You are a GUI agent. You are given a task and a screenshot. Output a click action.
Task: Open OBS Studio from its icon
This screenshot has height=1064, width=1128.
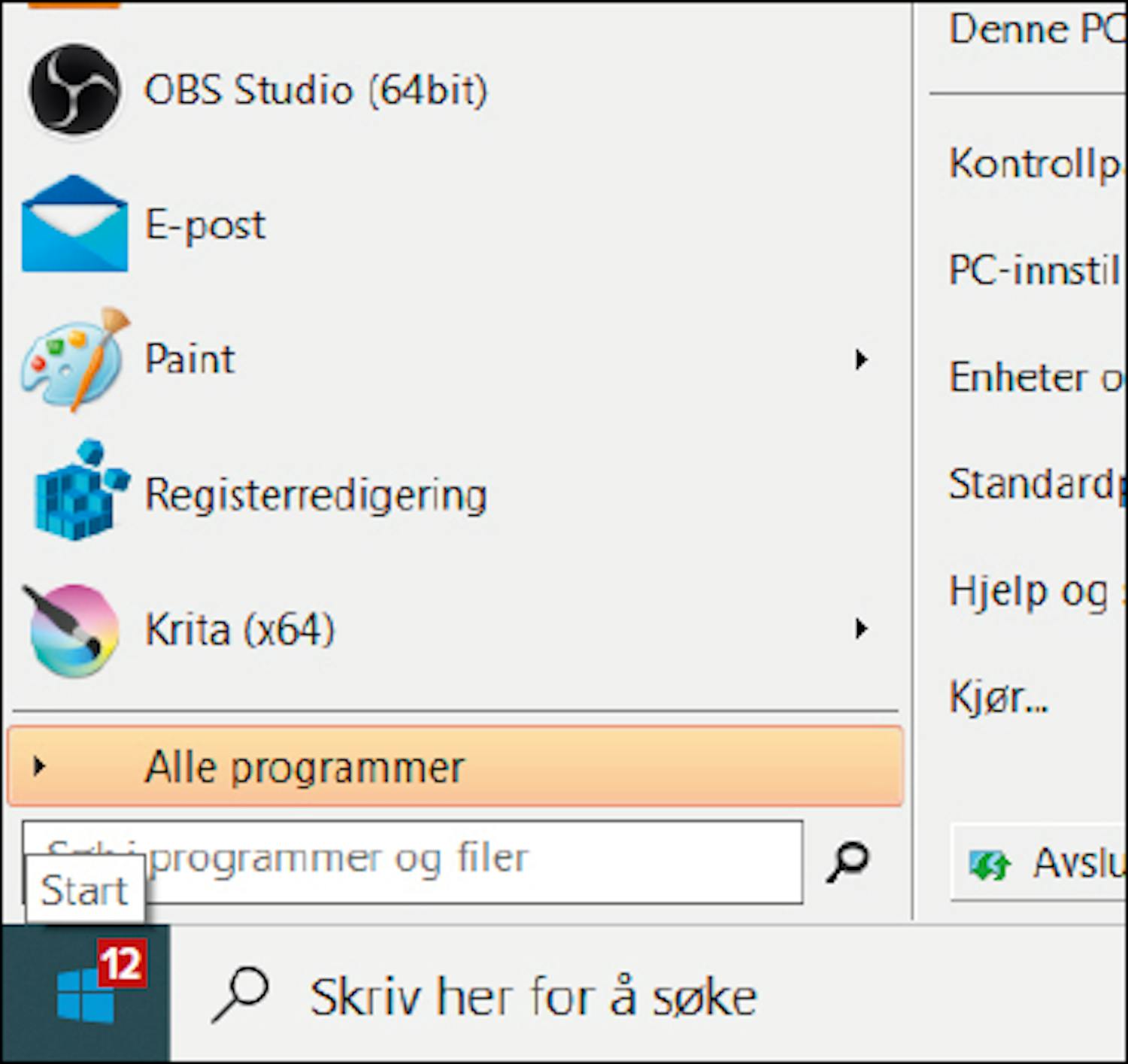[x=74, y=89]
